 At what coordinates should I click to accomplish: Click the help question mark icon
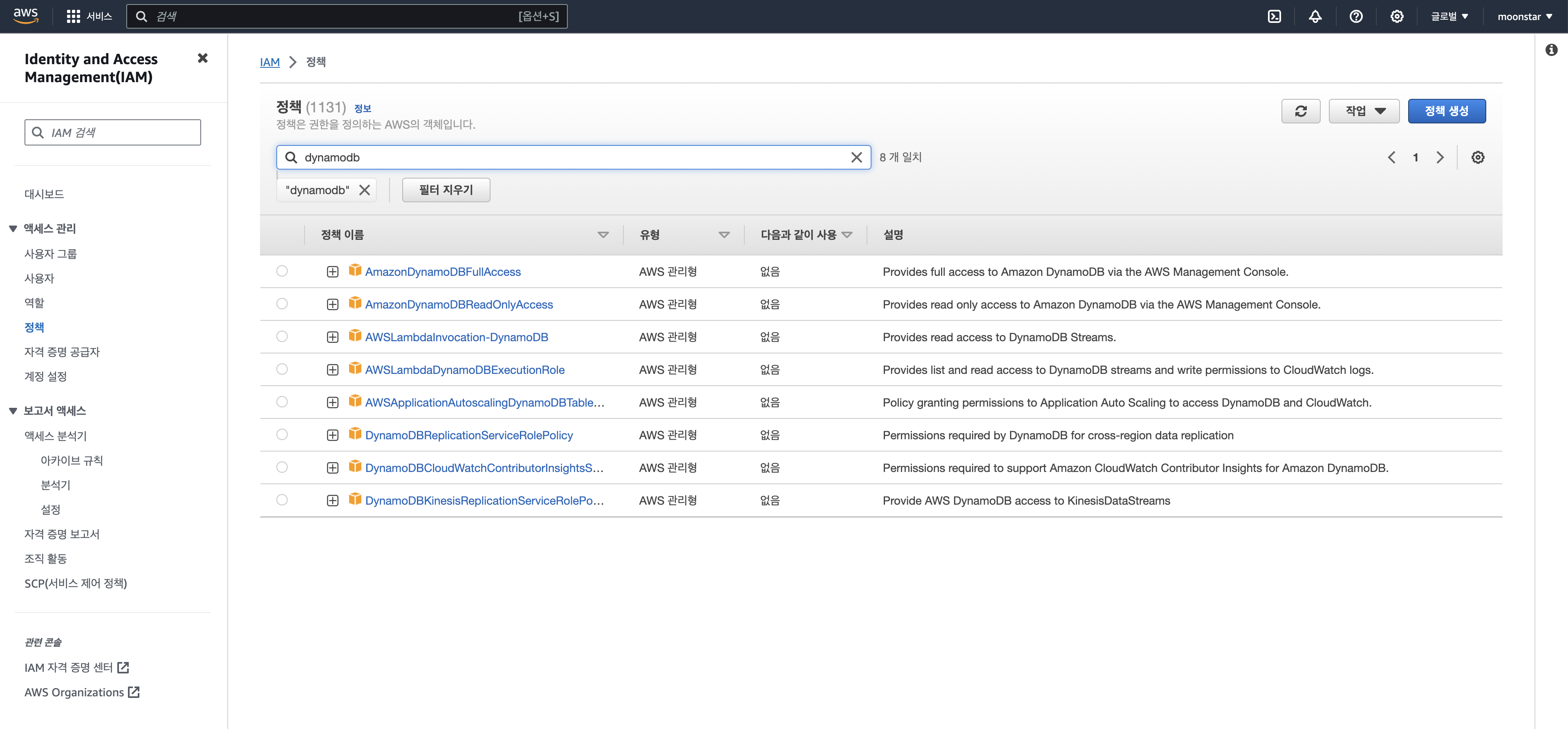(x=1355, y=16)
